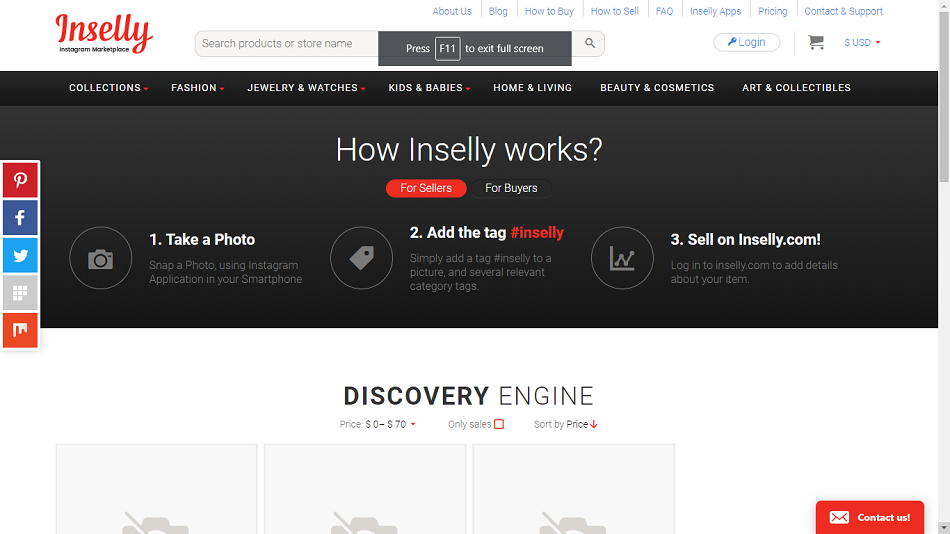Screen dimensions: 950x534
Task: Open Contact & Support link
Action: click(x=843, y=11)
